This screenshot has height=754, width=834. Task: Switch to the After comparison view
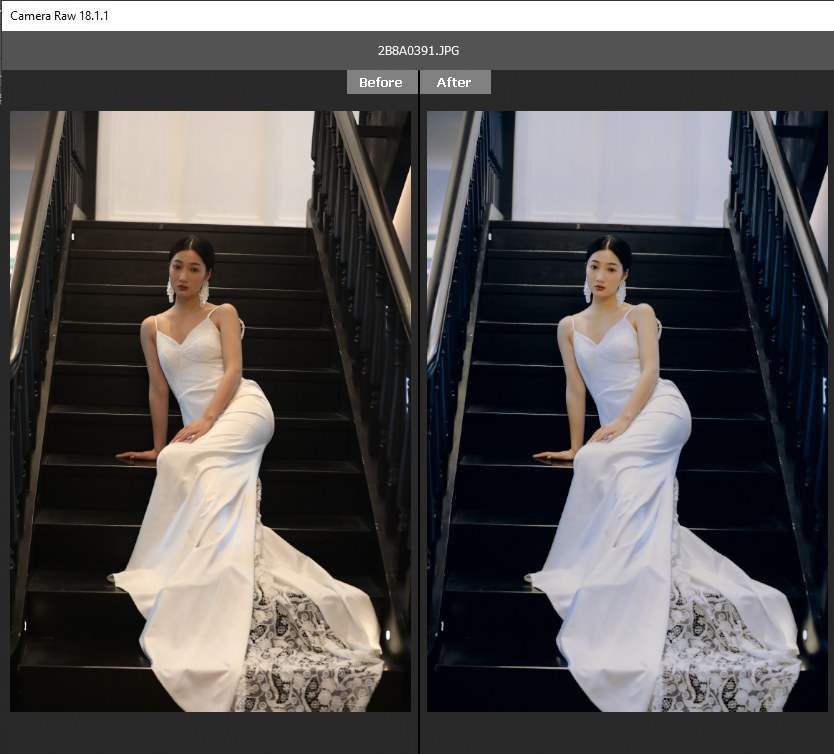click(455, 82)
